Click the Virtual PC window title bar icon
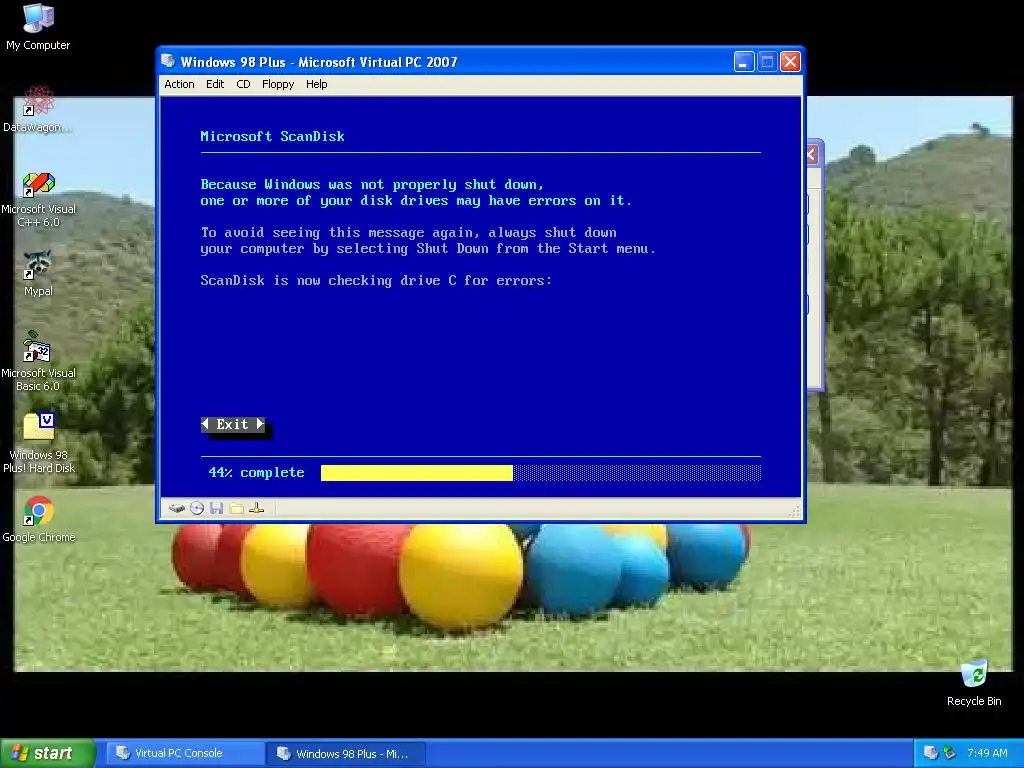Viewport: 1024px width, 768px height. (x=168, y=61)
